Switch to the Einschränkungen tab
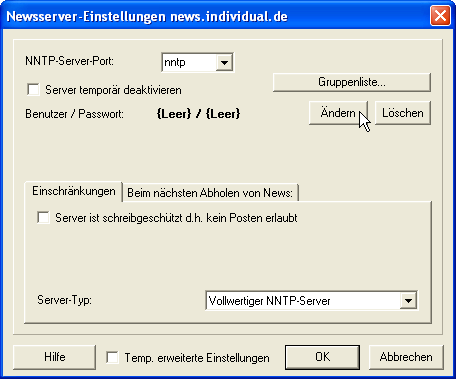456x379 pixels. (x=74, y=191)
